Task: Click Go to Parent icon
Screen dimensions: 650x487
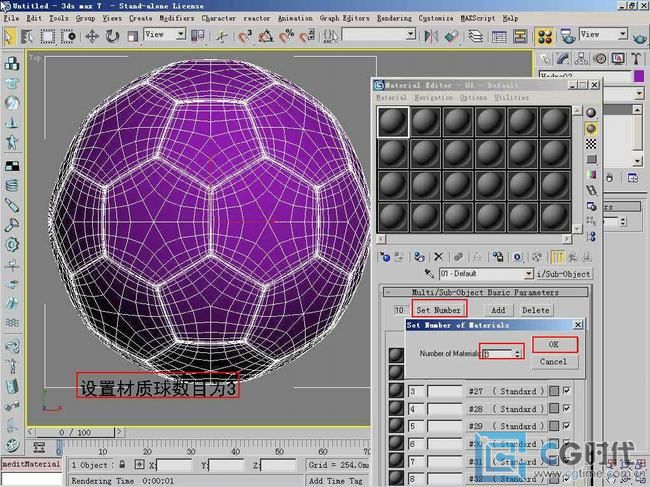Action: 573,257
